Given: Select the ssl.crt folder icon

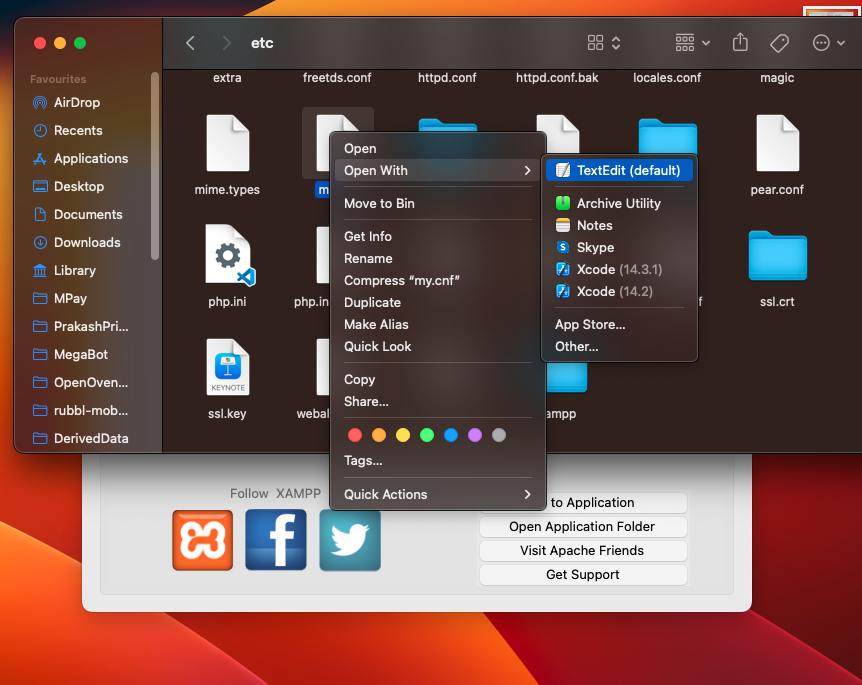Looking at the screenshot, I should [777, 256].
